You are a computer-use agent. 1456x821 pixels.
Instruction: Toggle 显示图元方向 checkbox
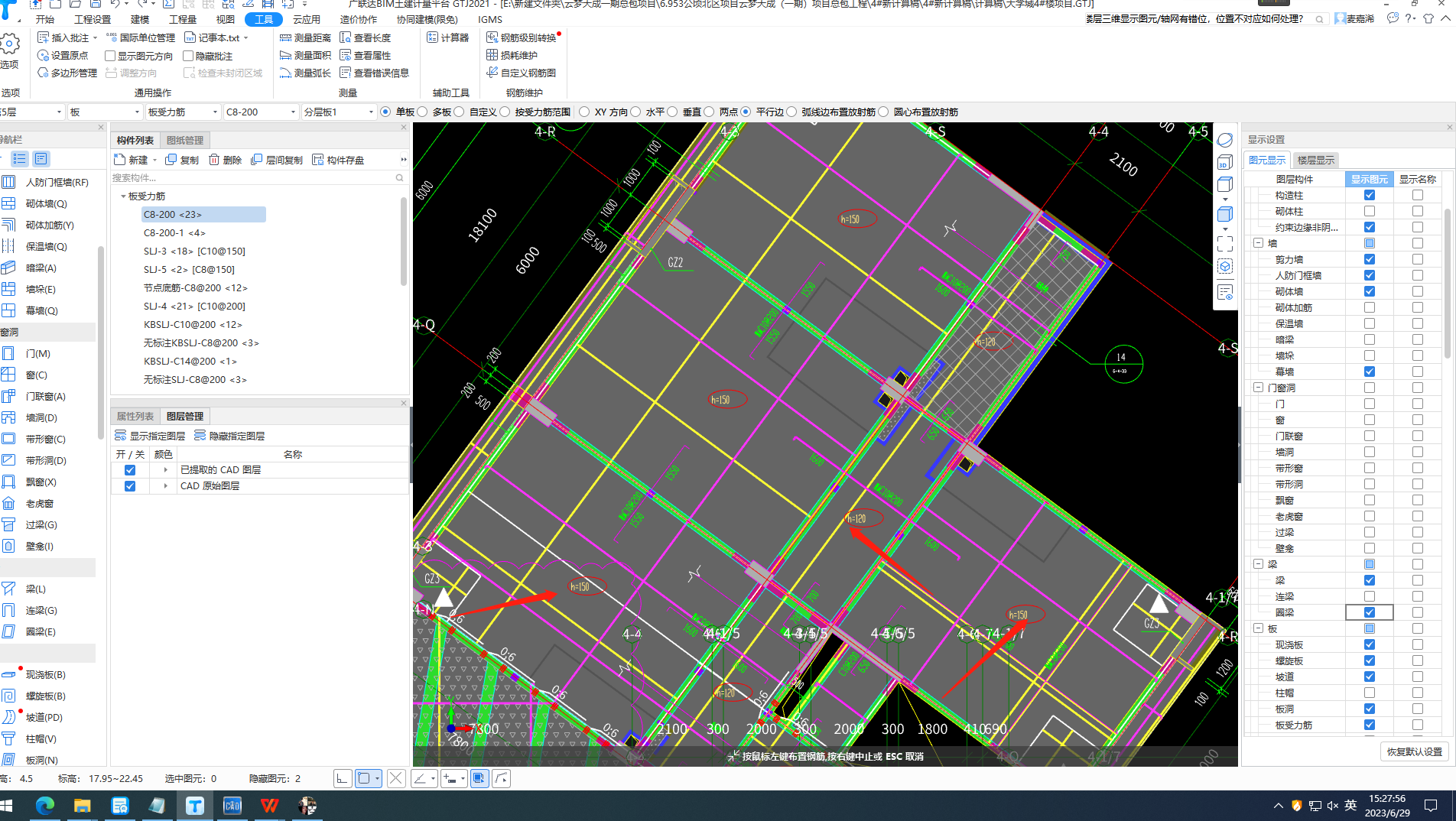point(110,56)
